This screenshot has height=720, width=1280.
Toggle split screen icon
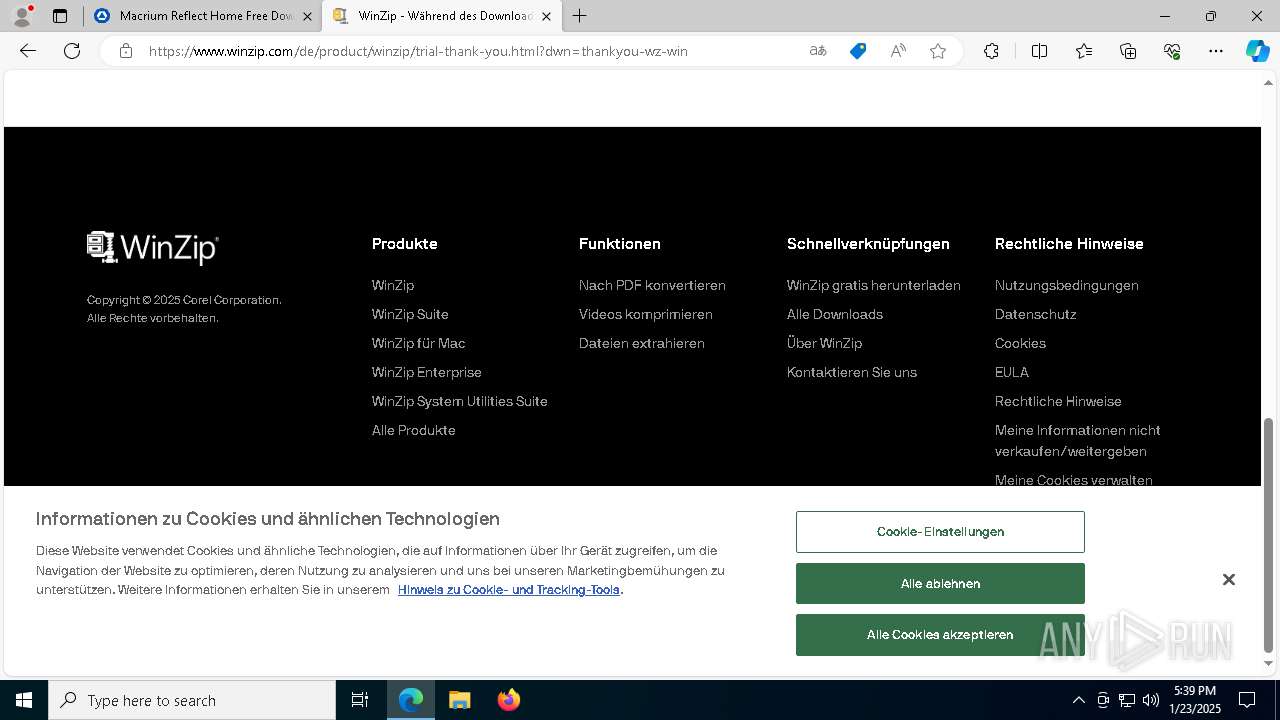click(x=1039, y=51)
